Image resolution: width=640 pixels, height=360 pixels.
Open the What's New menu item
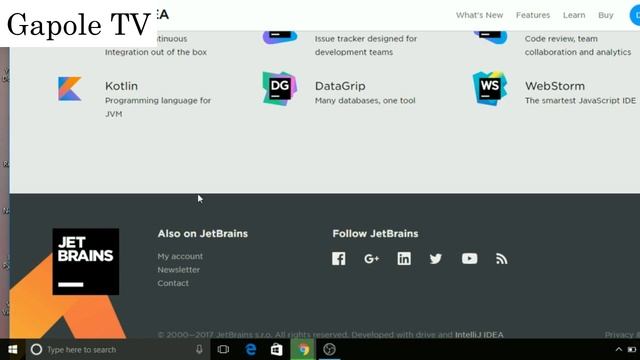point(479,15)
